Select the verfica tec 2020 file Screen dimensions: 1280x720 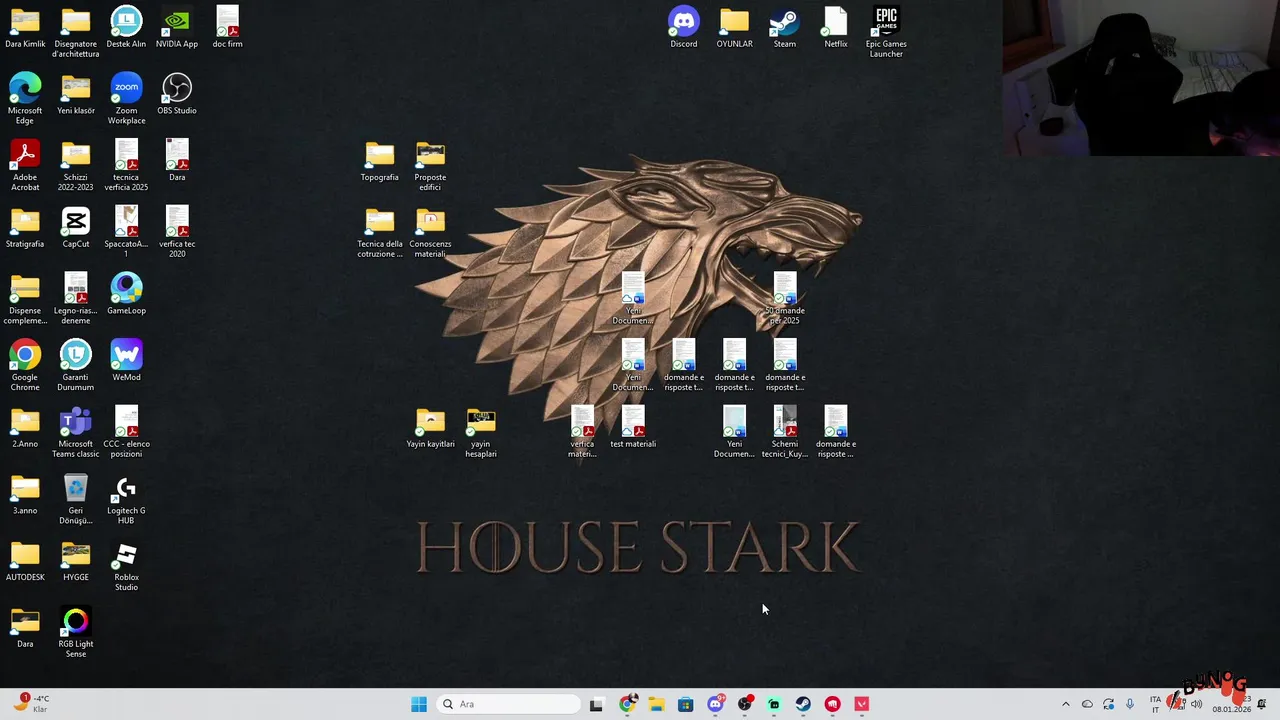177,233
